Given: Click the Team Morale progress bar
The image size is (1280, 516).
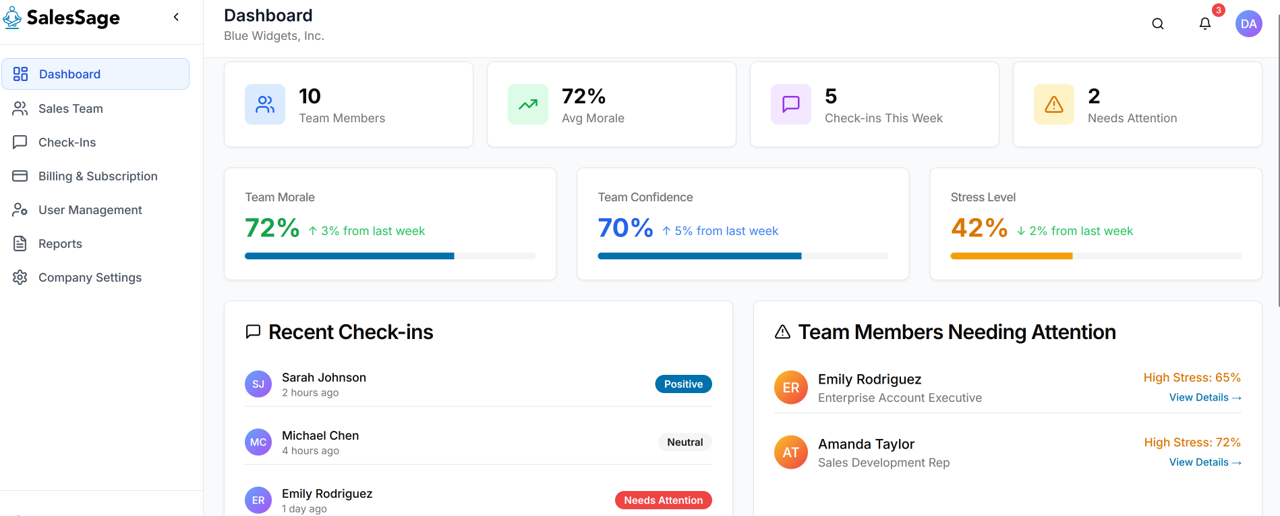Looking at the screenshot, I should pyautogui.click(x=390, y=256).
